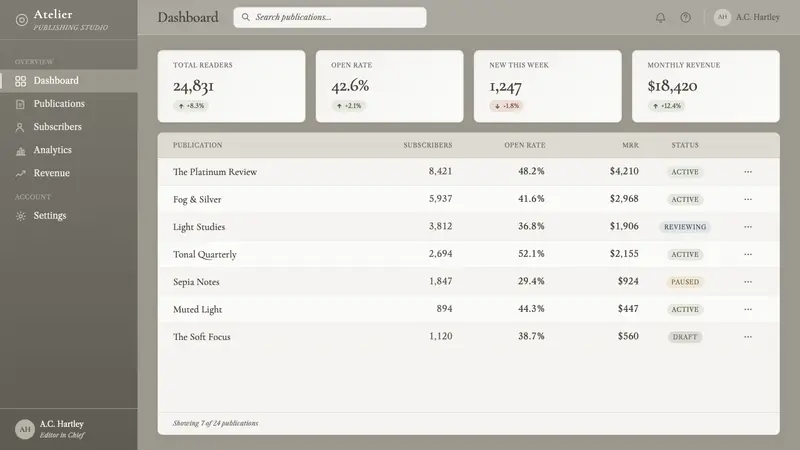The width and height of the screenshot is (800, 450).
Task: Open more options for Tonal Quarterly
Action: click(747, 255)
